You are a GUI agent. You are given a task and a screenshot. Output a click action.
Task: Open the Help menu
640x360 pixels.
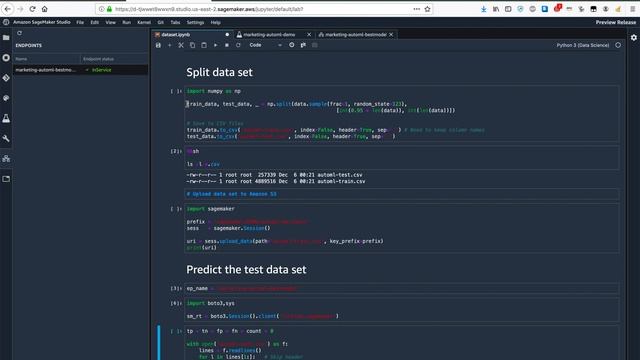point(216,22)
